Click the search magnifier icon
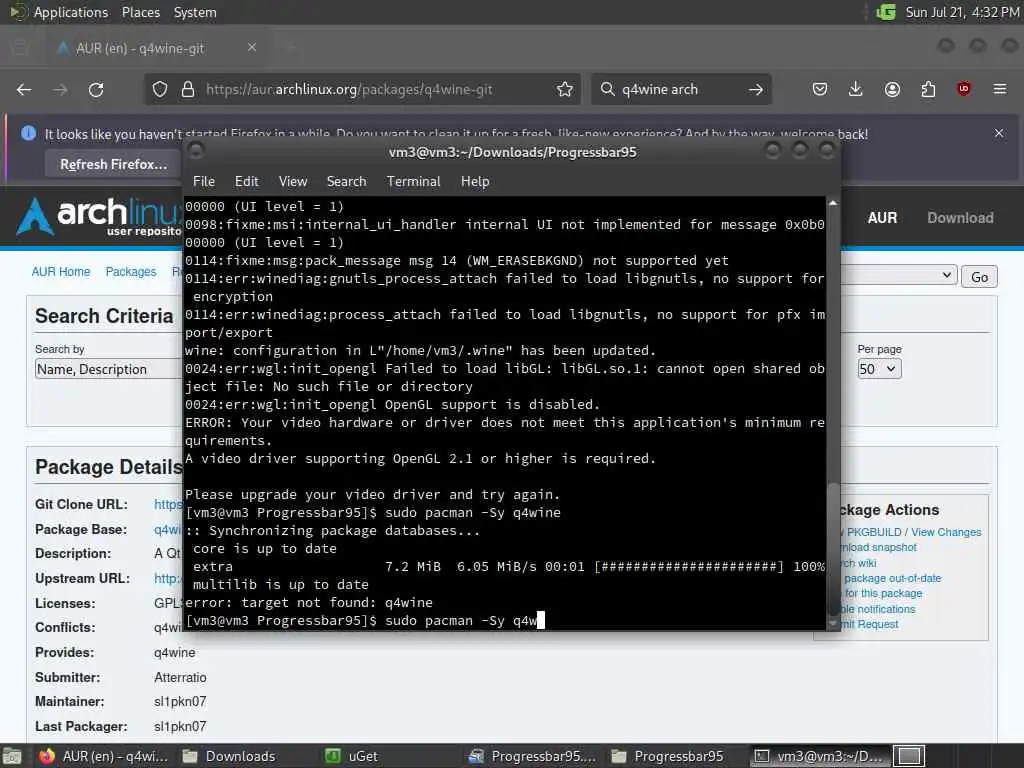 point(607,89)
